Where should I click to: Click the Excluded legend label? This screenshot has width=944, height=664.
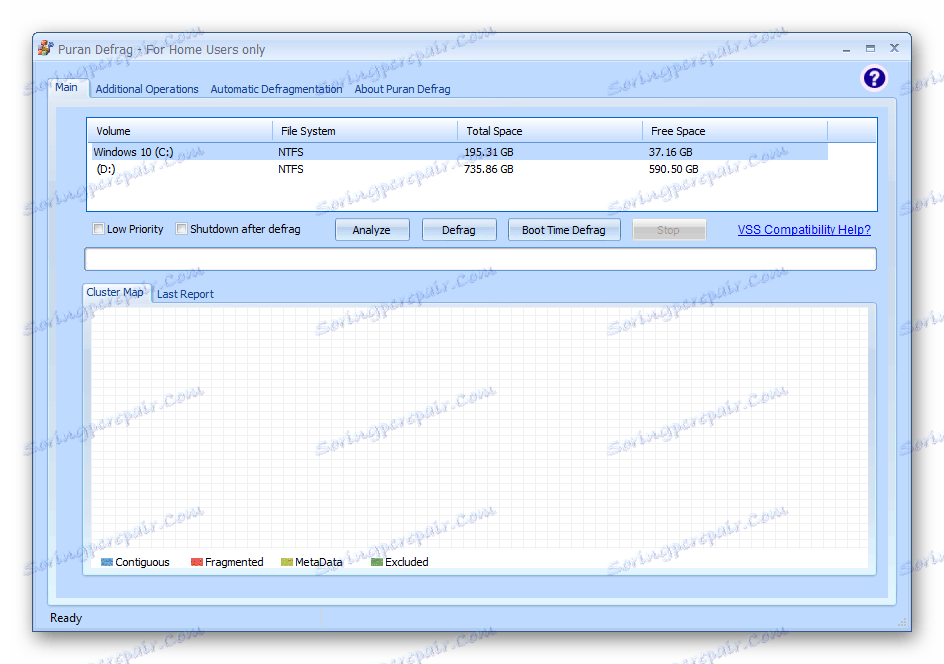406,562
